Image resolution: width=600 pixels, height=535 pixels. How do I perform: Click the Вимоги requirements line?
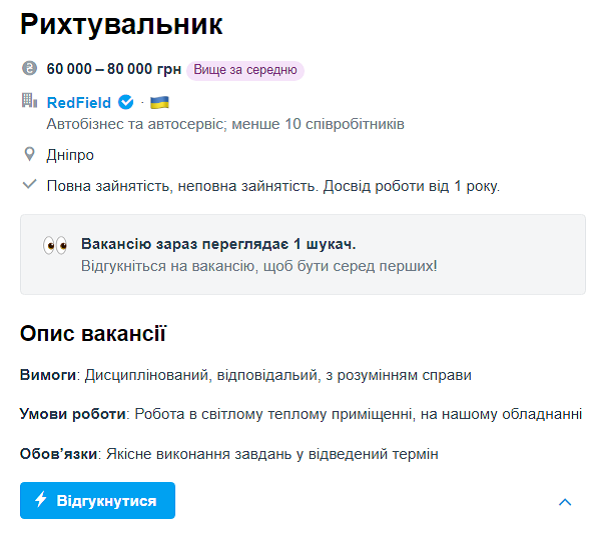pyautogui.click(x=245, y=375)
